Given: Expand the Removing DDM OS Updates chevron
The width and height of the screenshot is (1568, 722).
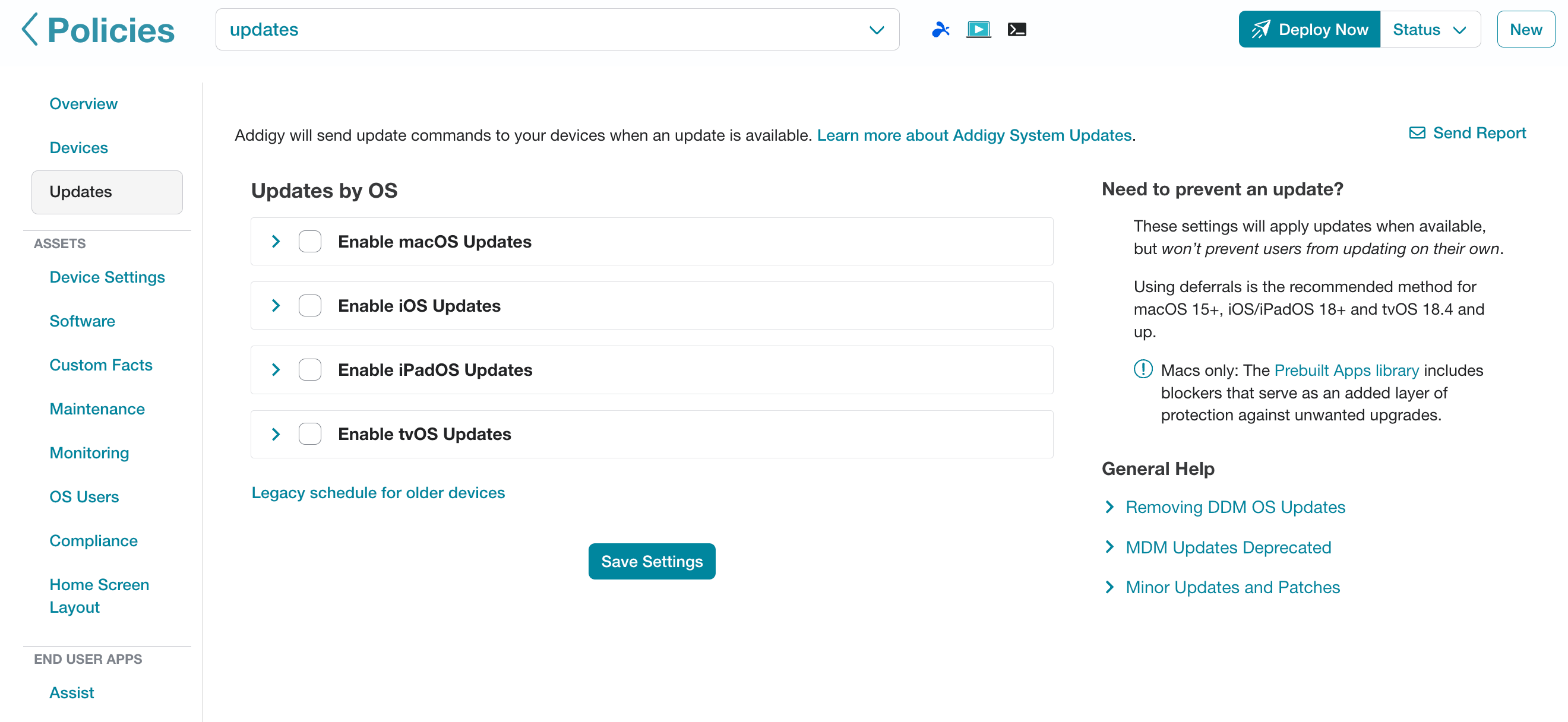Looking at the screenshot, I should click(x=1109, y=506).
